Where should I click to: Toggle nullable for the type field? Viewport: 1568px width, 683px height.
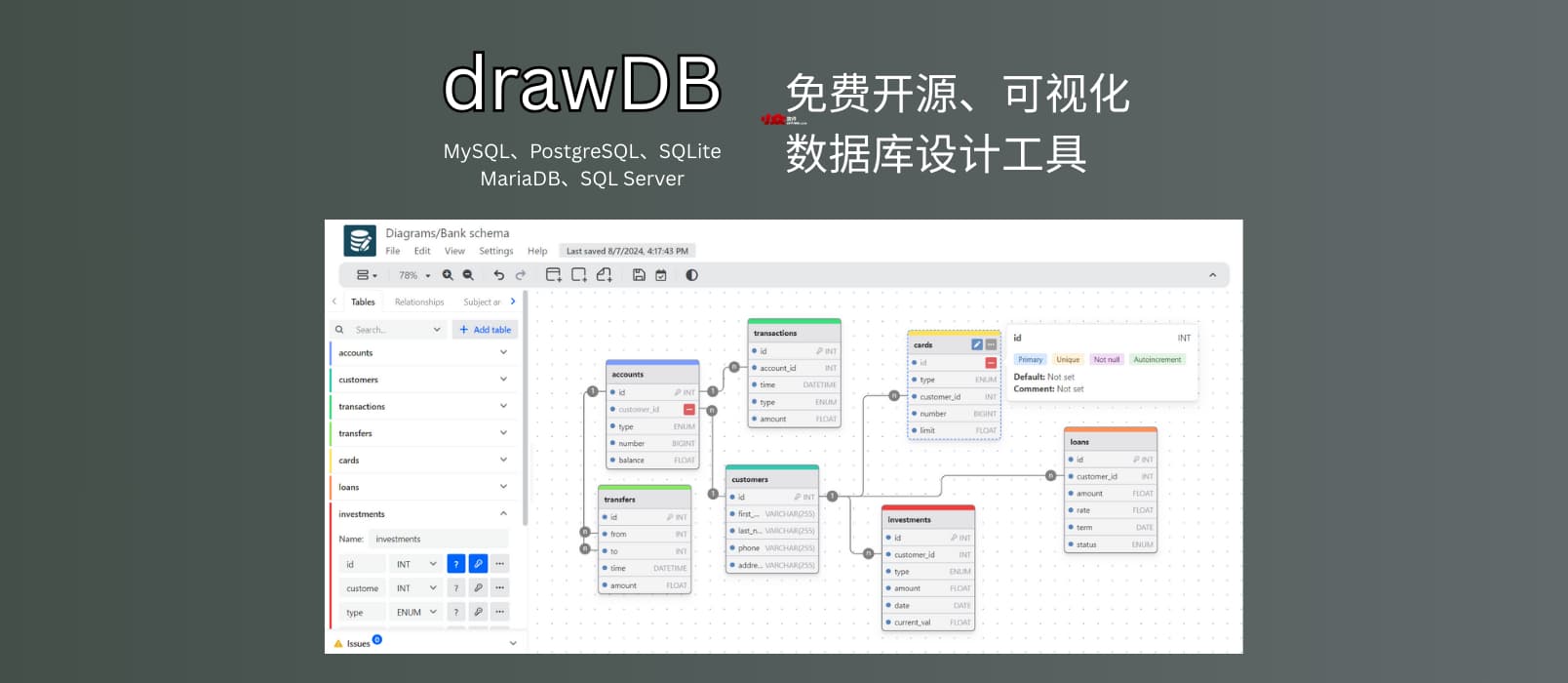(455, 613)
